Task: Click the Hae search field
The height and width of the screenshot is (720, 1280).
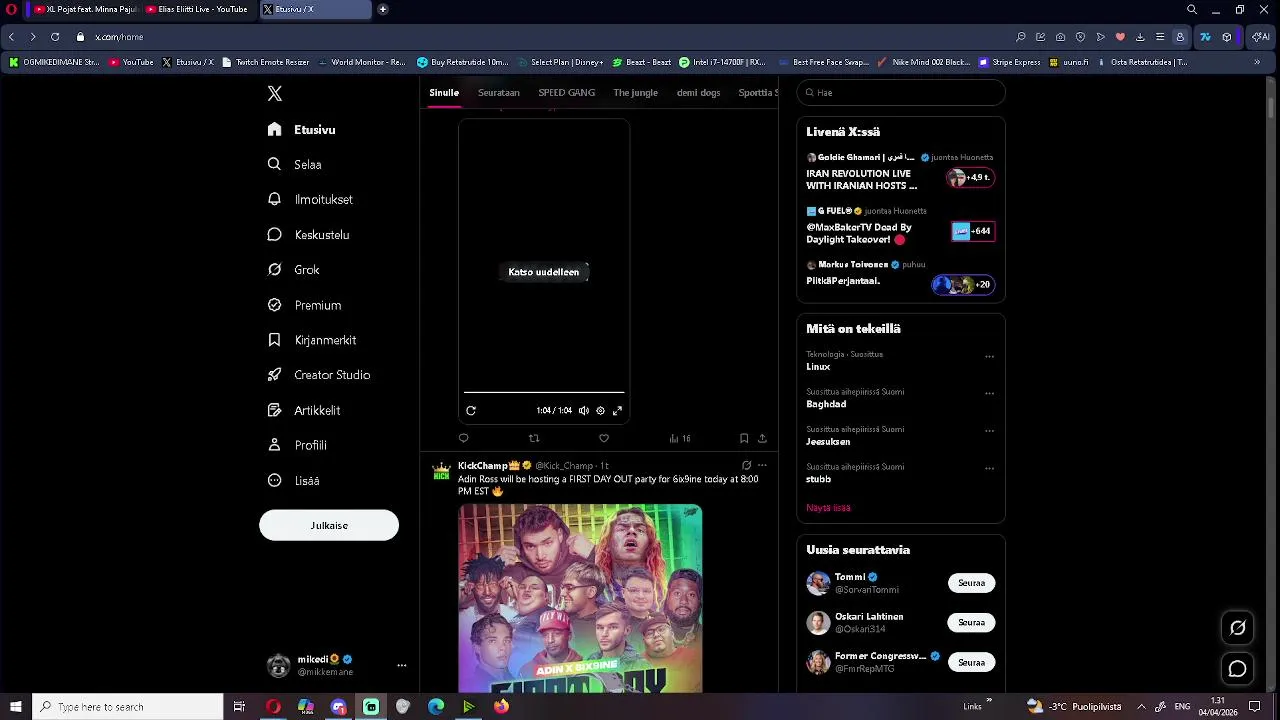Action: (x=901, y=93)
